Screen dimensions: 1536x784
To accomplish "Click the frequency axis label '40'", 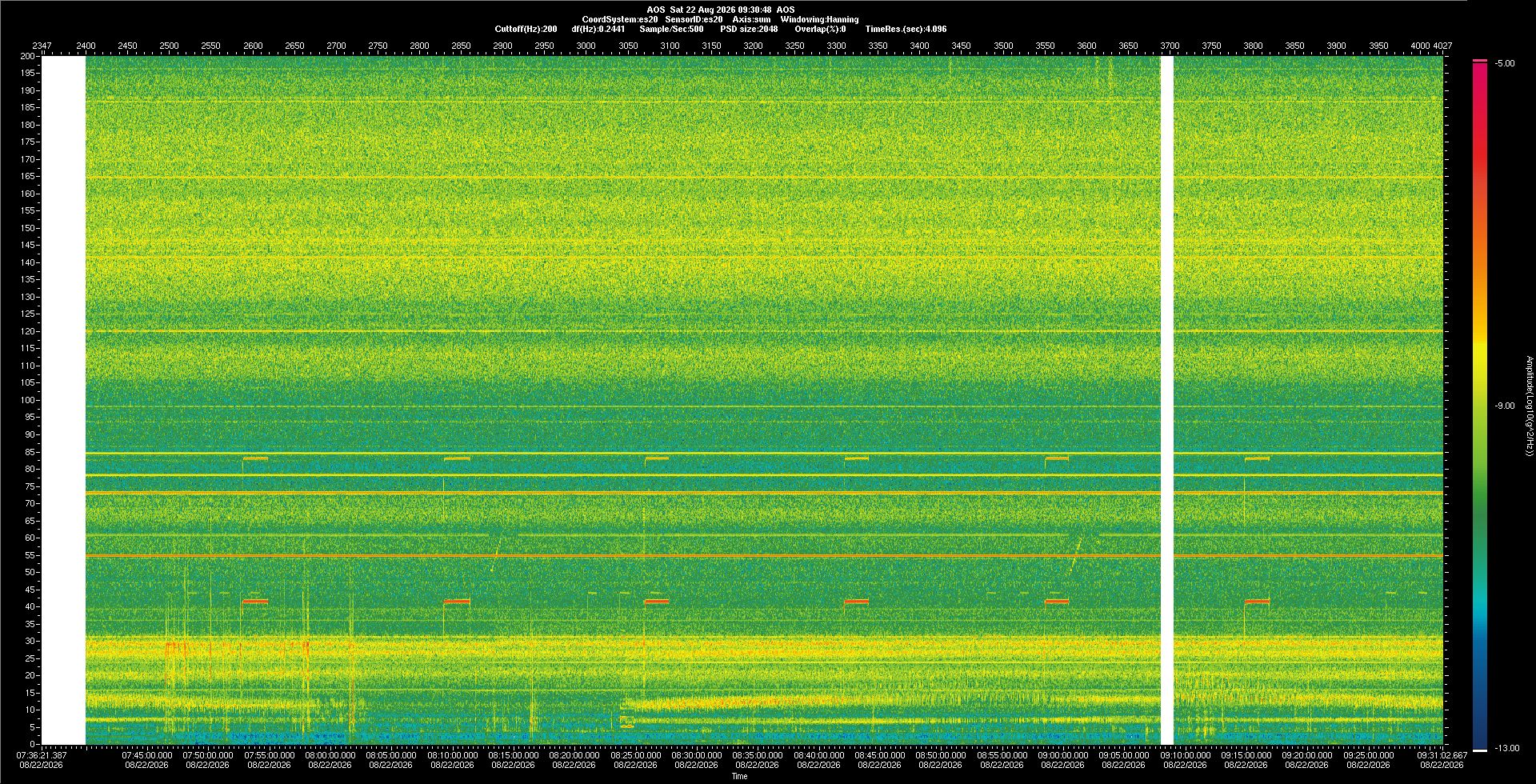I will point(30,606).
